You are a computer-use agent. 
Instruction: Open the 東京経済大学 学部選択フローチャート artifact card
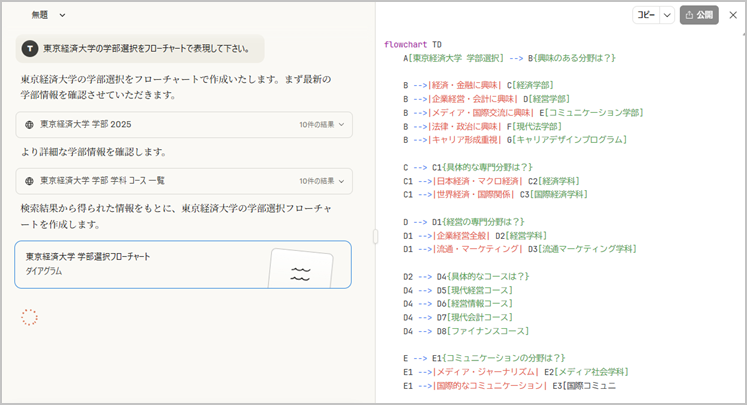pyautogui.click(x=183, y=264)
